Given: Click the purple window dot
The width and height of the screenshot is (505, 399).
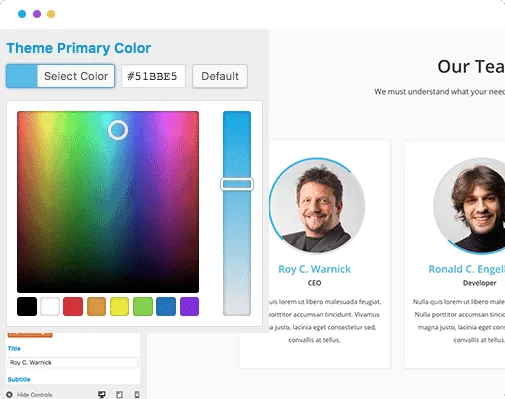Looking at the screenshot, I should point(37,14).
